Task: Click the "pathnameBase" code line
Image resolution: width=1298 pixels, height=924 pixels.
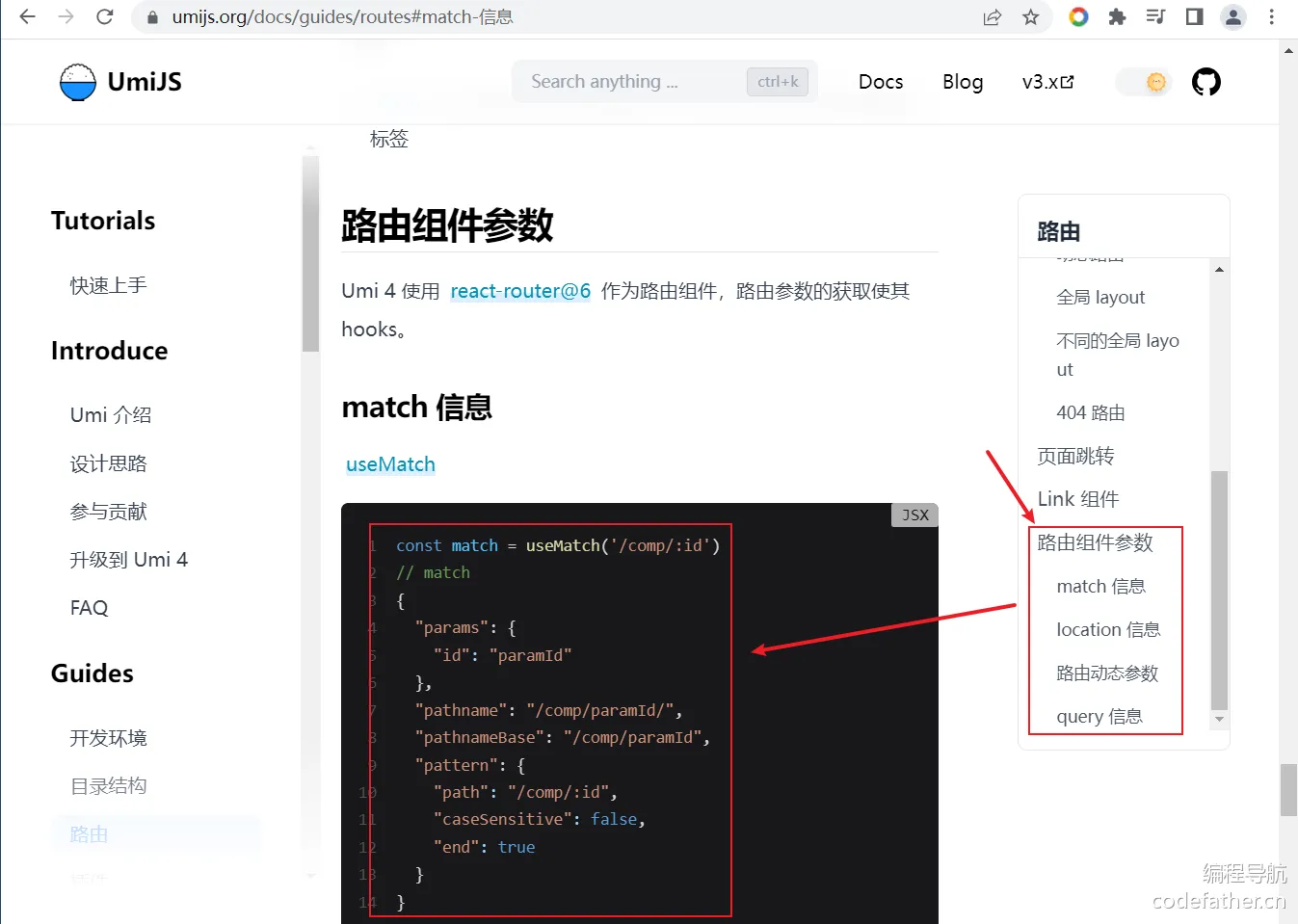Action: click(563, 738)
